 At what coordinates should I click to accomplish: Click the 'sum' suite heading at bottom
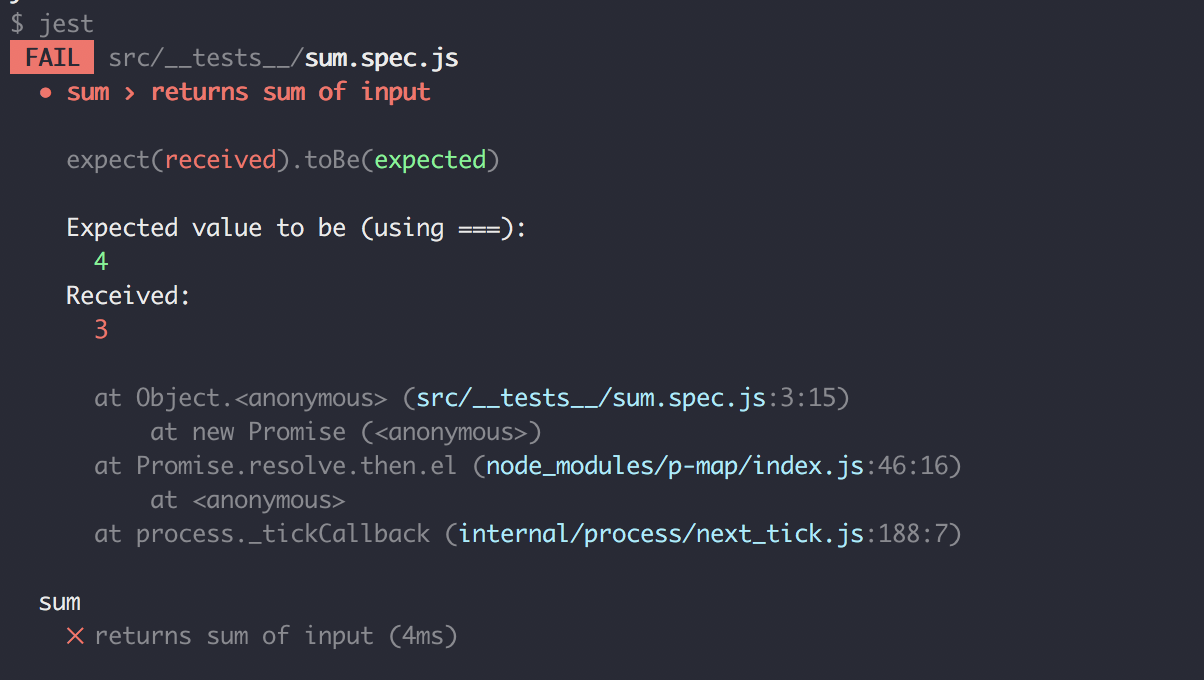[60, 603]
